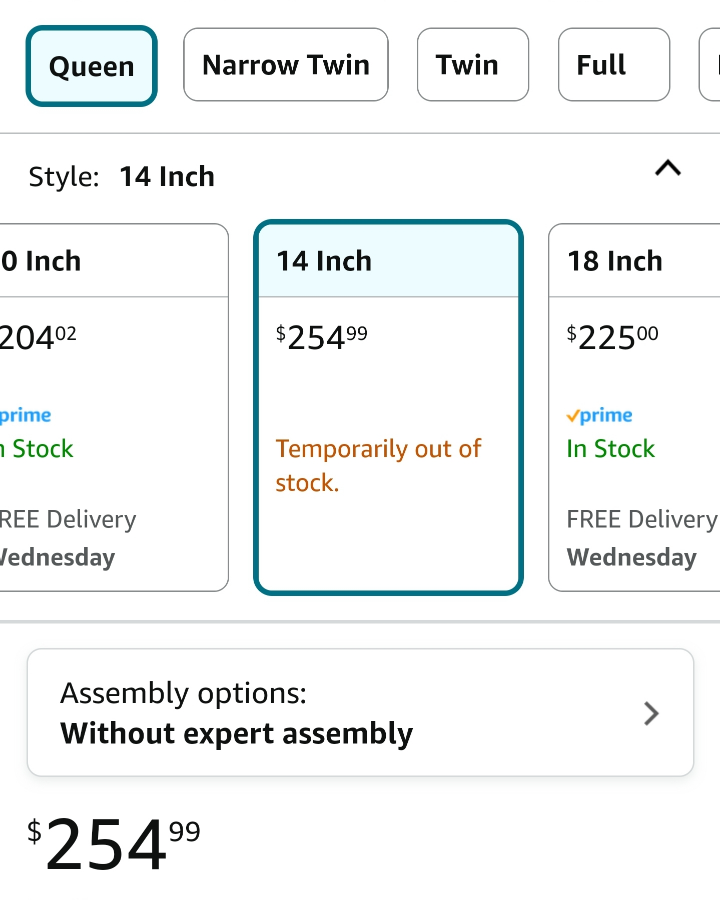This screenshot has height=900, width=720.
Task: Choose the Narrow Twin size
Action: coord(286,64)
